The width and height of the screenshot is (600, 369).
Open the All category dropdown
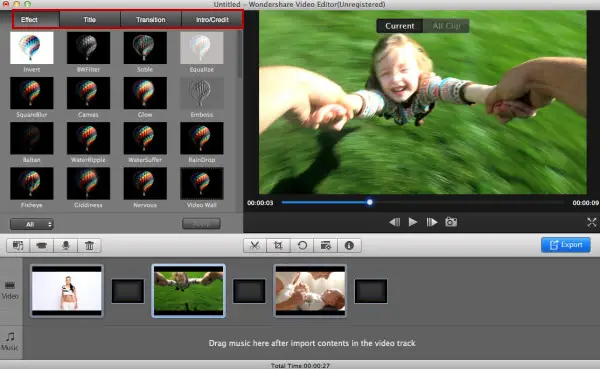32,224
